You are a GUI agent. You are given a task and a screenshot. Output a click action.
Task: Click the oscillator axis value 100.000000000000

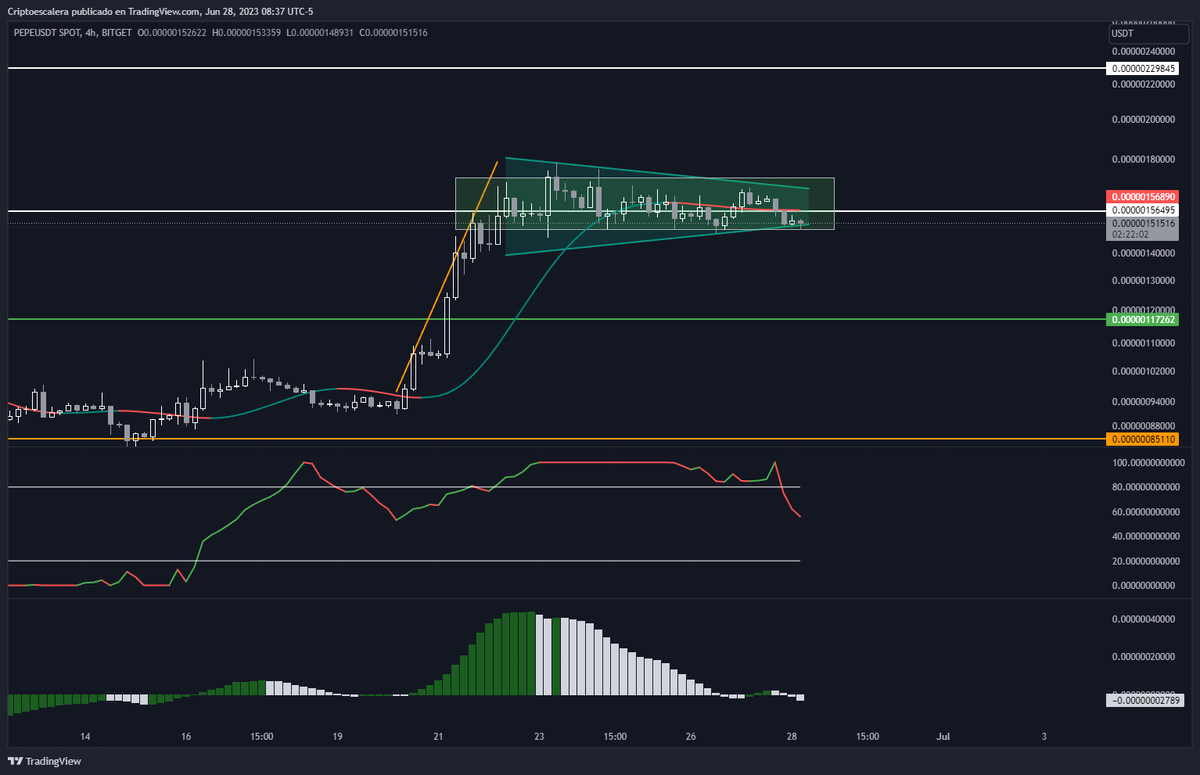(x=1146, y=463)
